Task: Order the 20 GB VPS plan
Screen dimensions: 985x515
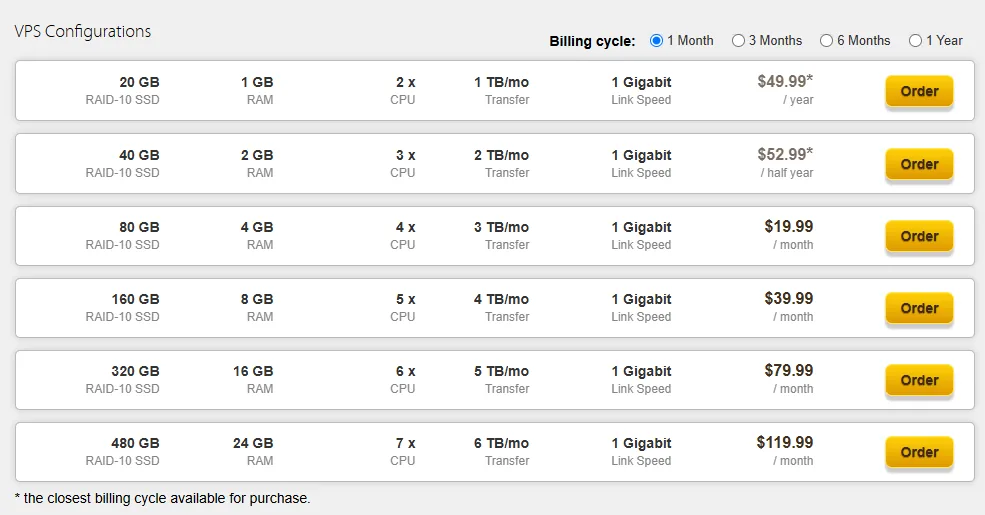Action: tap(919, 92)
